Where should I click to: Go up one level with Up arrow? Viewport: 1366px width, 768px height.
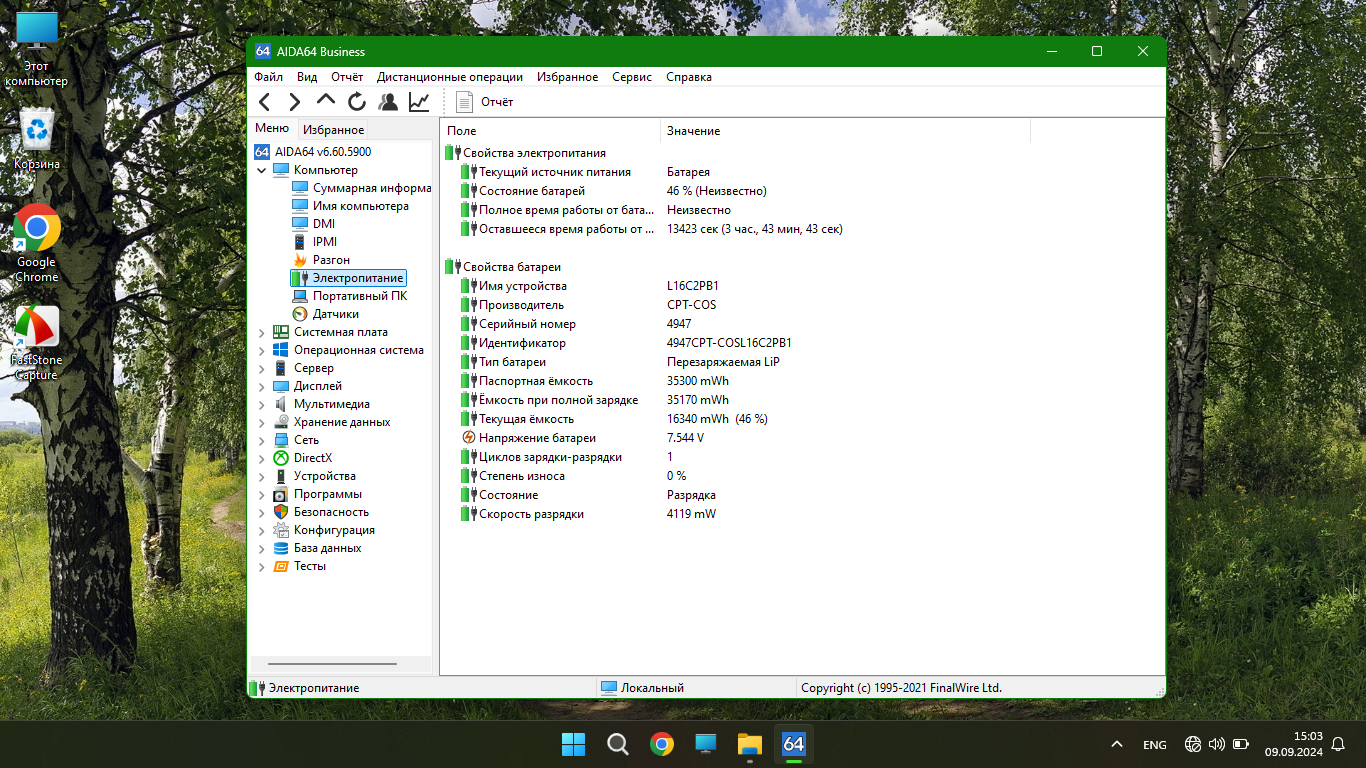coord(326,101)
